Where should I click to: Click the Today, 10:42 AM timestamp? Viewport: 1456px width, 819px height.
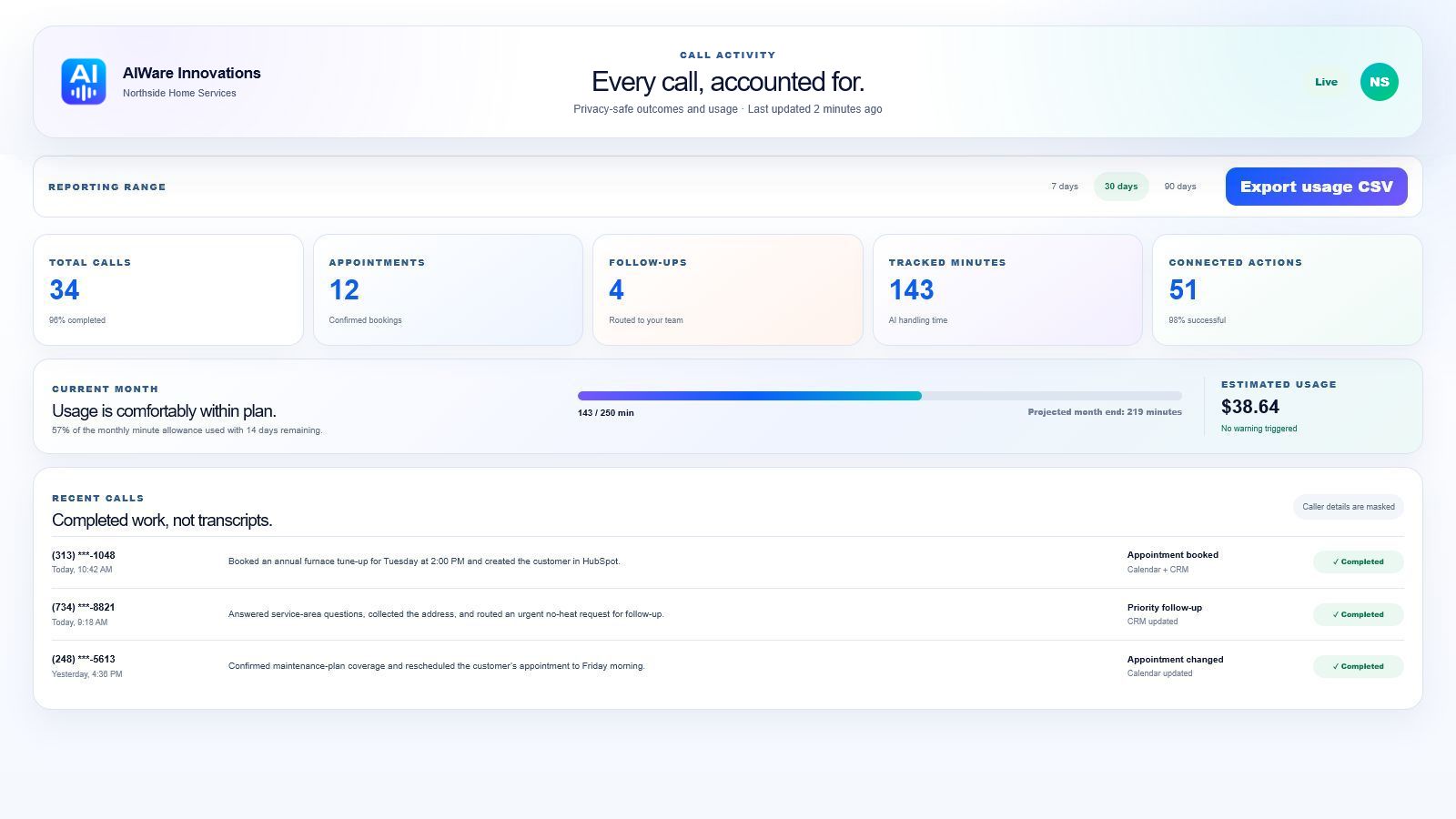tap(82, 570)
